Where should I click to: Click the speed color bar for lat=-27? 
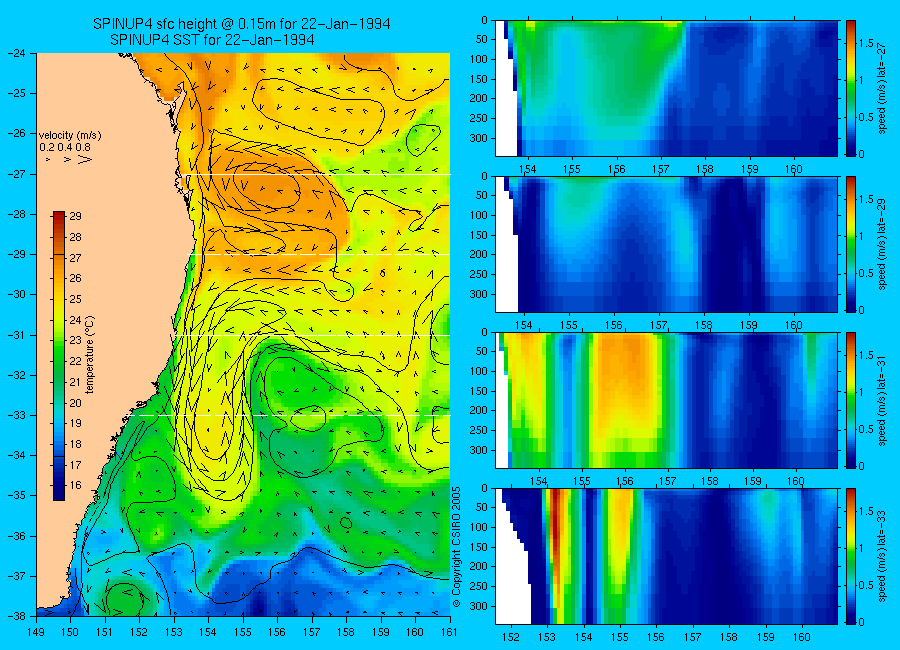click(x=850, y=88)
